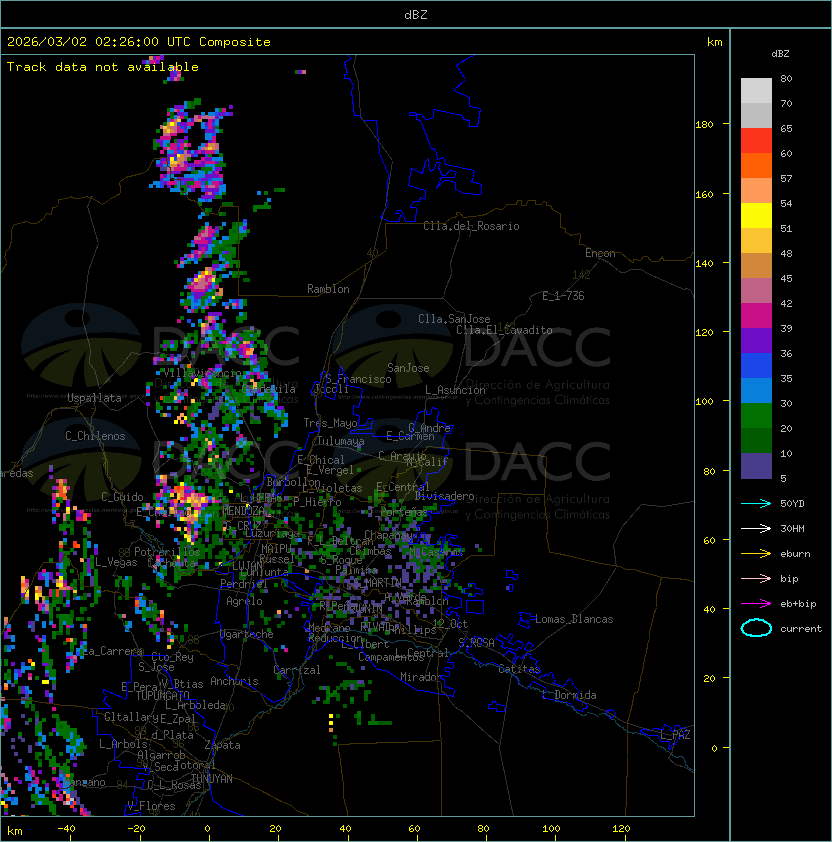This screenshot has width=832, height=842.
Task: Click the 'V_Flores' label near the bottom
Action: click(x=151, y=806)
